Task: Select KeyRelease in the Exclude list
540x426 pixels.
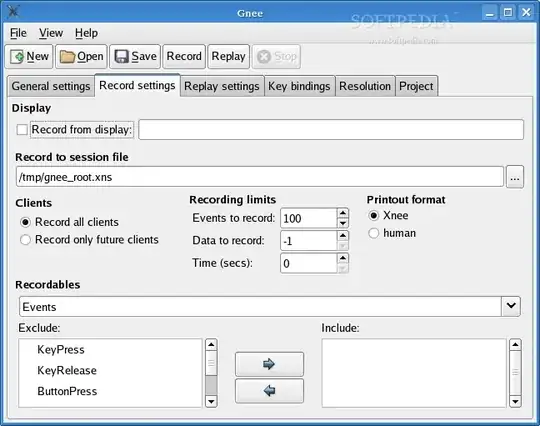Action: tap(67, 371)
